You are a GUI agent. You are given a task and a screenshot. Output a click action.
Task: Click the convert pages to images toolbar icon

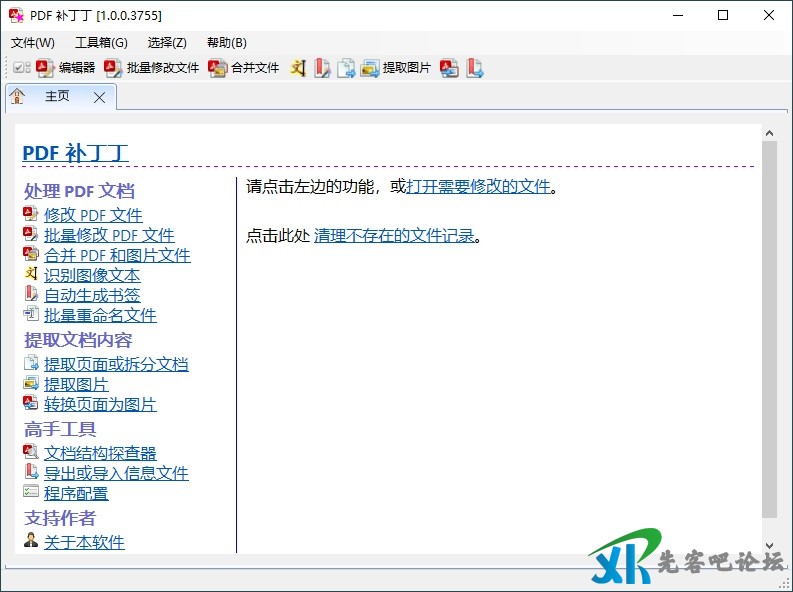tap(449, 68)
